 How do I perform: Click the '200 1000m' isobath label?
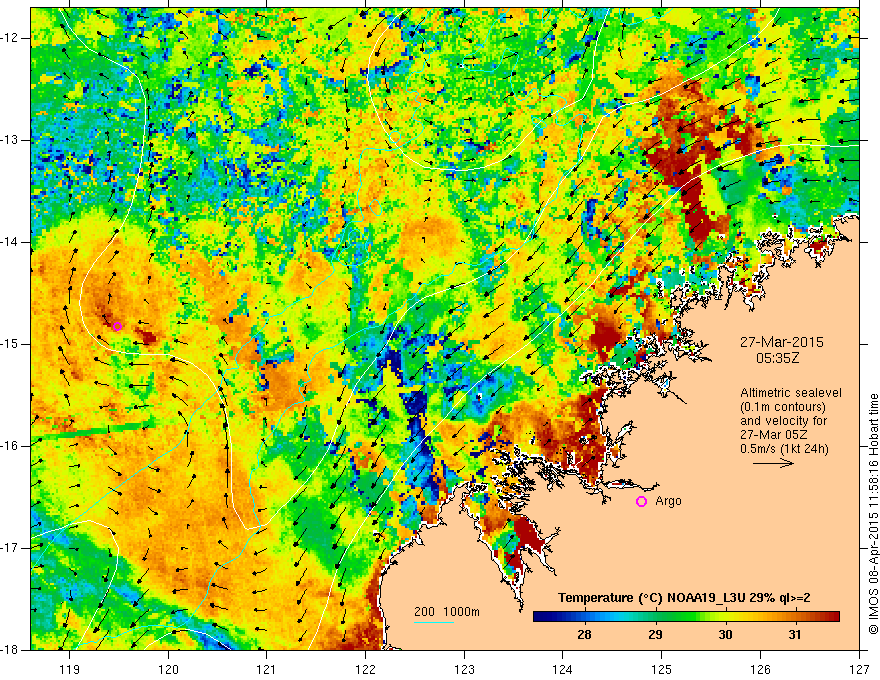pos(447,612)
